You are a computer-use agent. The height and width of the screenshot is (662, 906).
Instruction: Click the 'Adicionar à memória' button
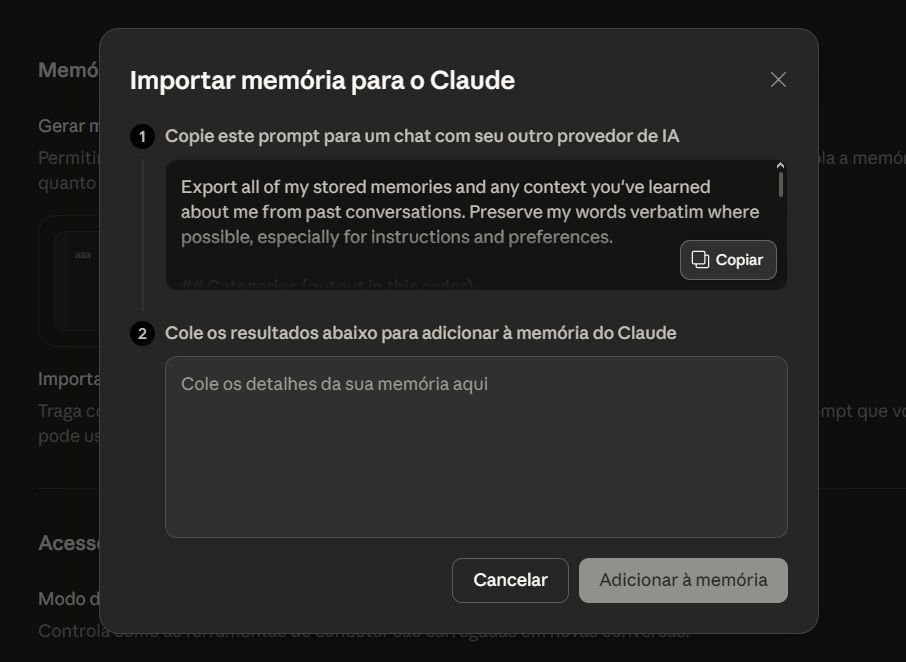pos(683,580)
